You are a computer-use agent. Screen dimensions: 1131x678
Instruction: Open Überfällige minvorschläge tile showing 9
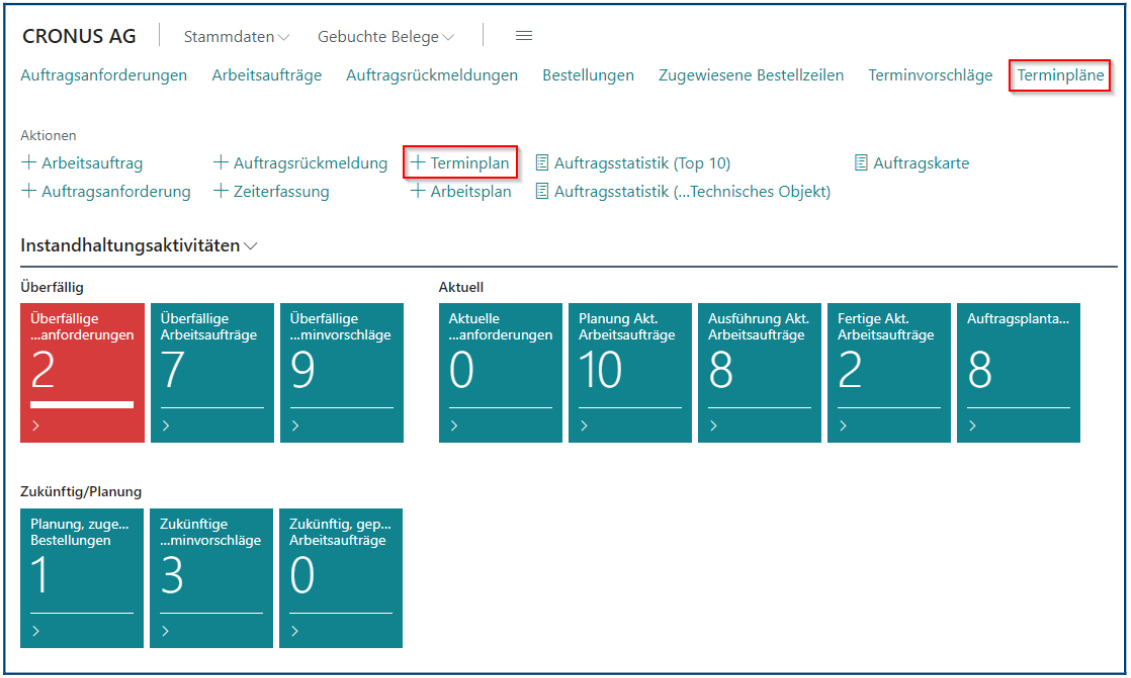point(342,372)
